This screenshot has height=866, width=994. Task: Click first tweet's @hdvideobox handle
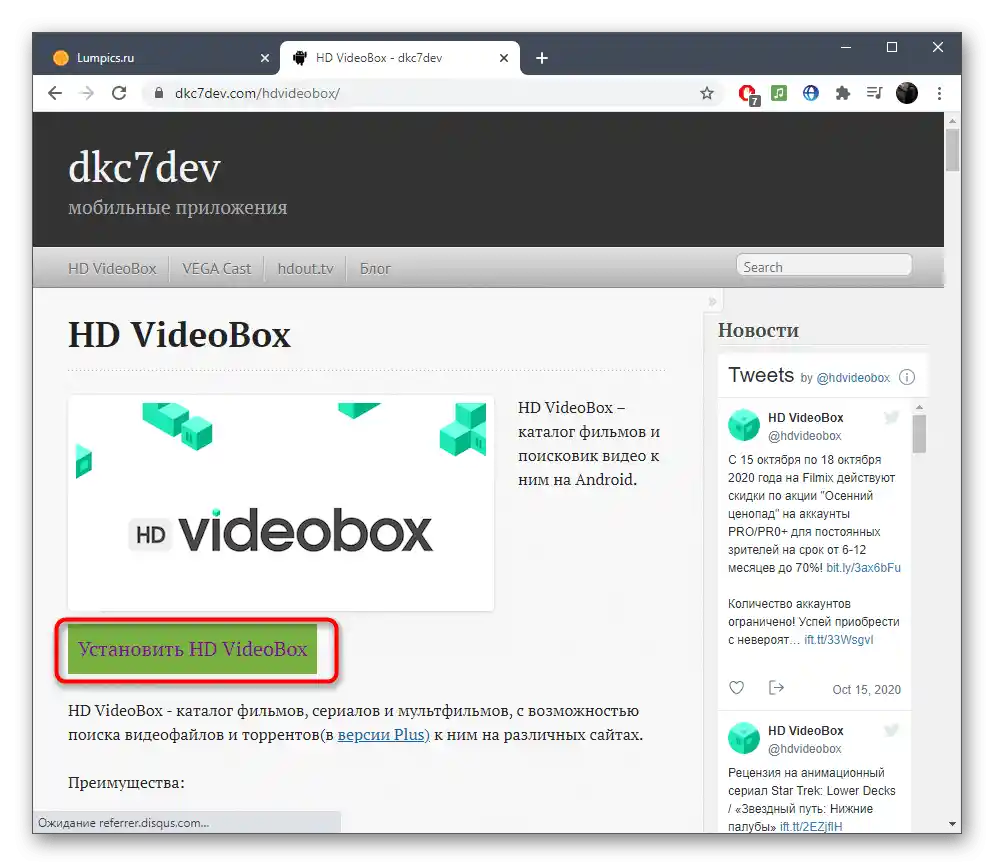tap(804, 436)
